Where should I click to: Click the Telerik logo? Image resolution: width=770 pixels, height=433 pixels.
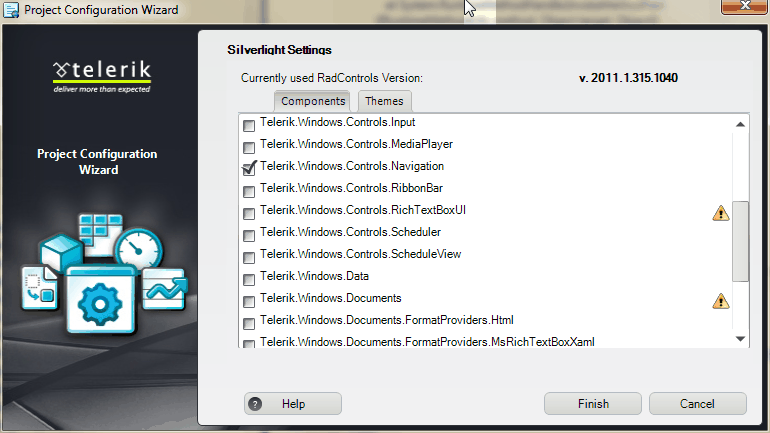click(x=102, y=77)
